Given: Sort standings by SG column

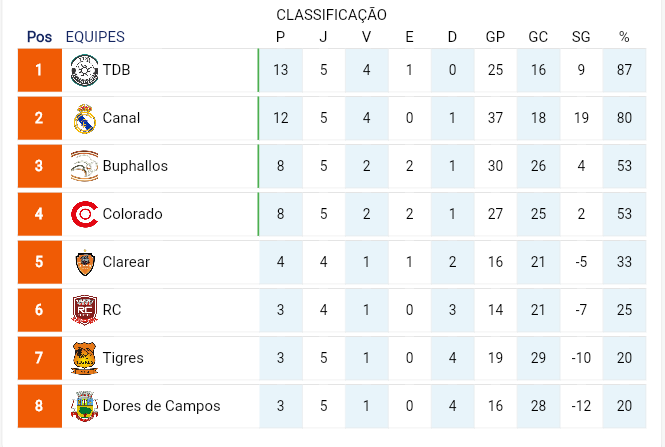Looking at the screenshot, I should (x=581, y=37).
